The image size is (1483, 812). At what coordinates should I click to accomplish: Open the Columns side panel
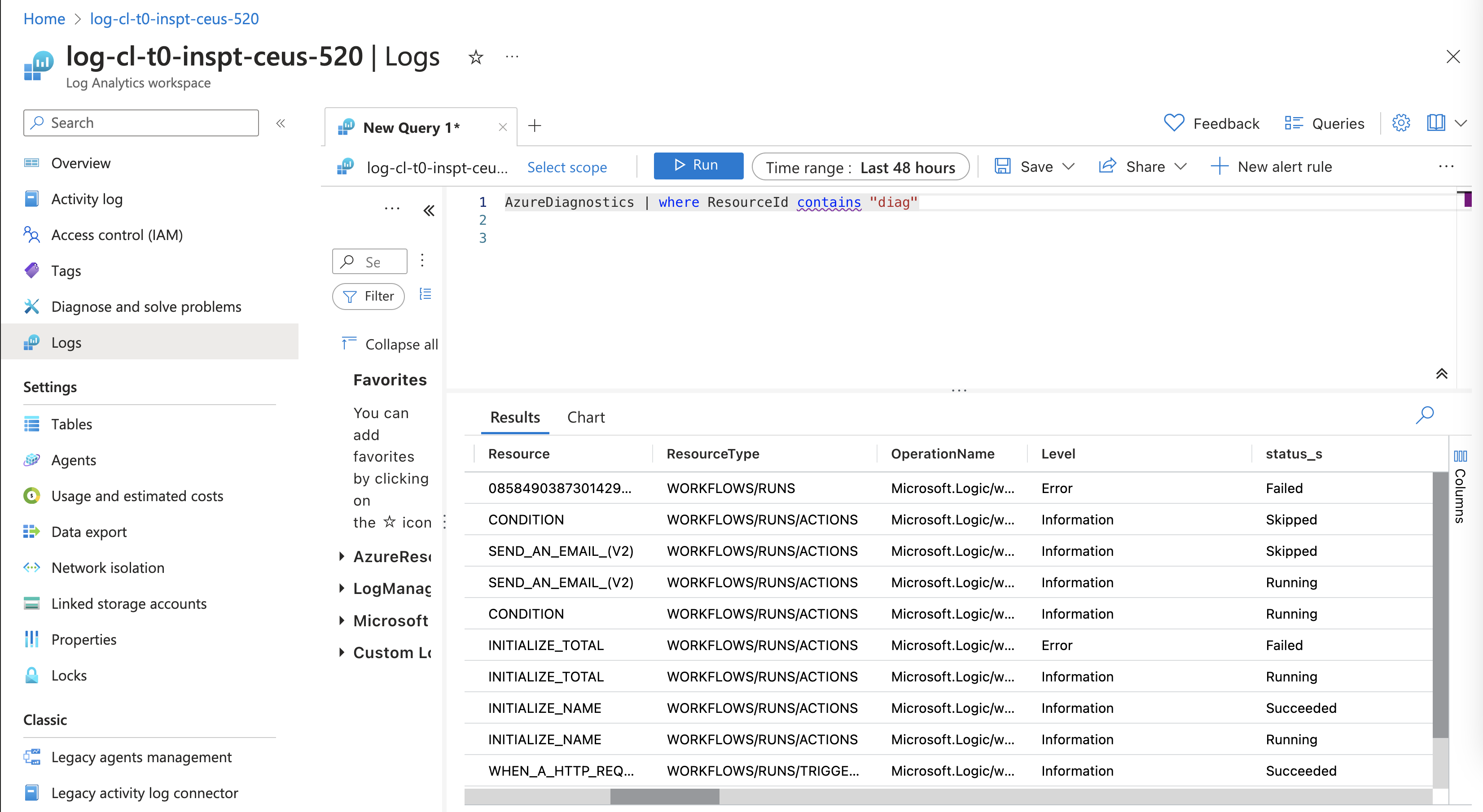point(1460,486)
